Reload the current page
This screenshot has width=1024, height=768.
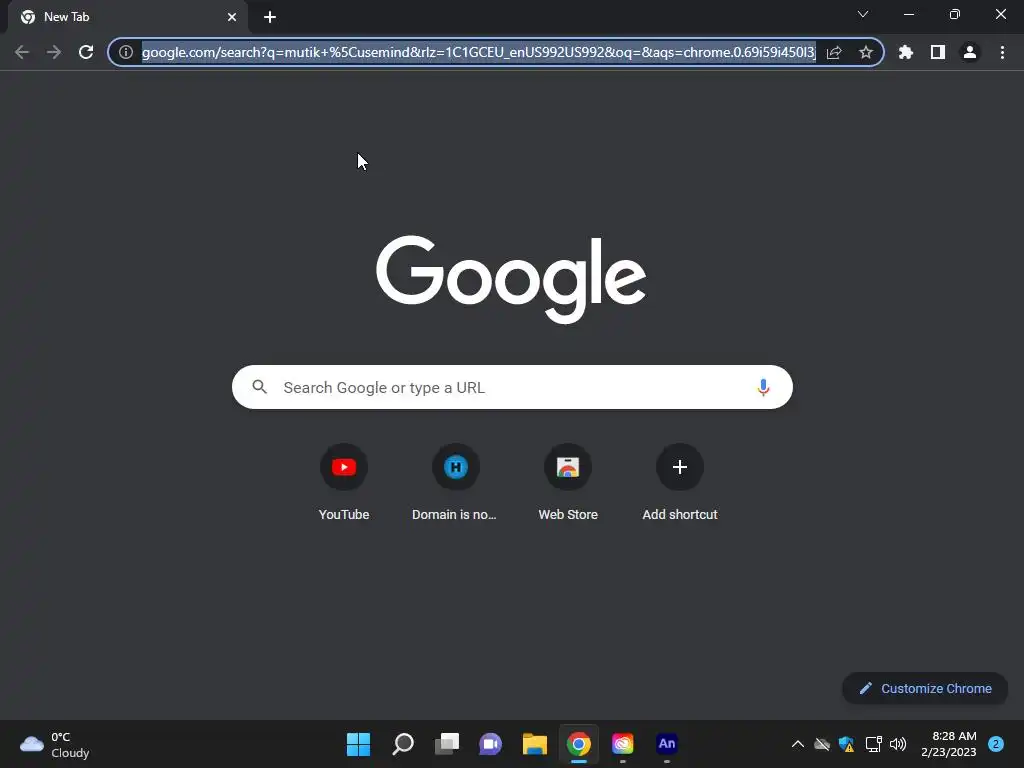[86, 52]
